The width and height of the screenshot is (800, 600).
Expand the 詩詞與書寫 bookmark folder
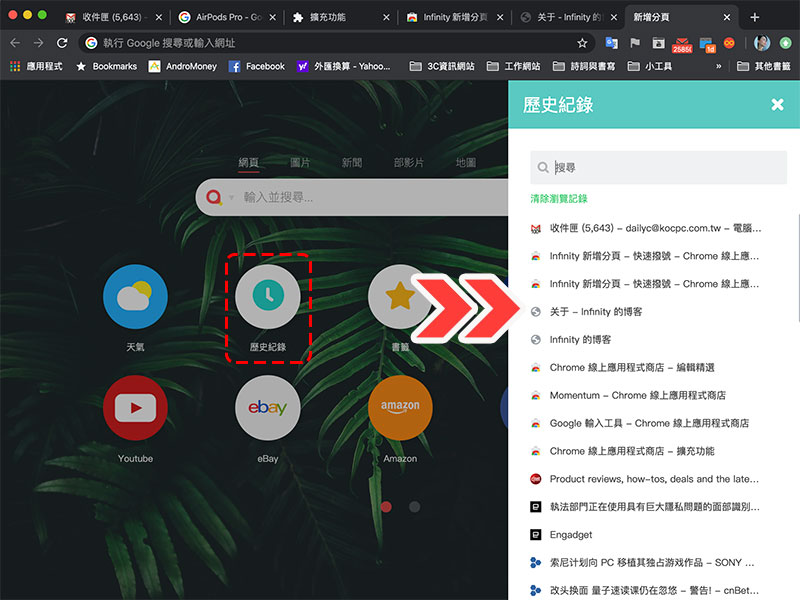tap(584, 66)
